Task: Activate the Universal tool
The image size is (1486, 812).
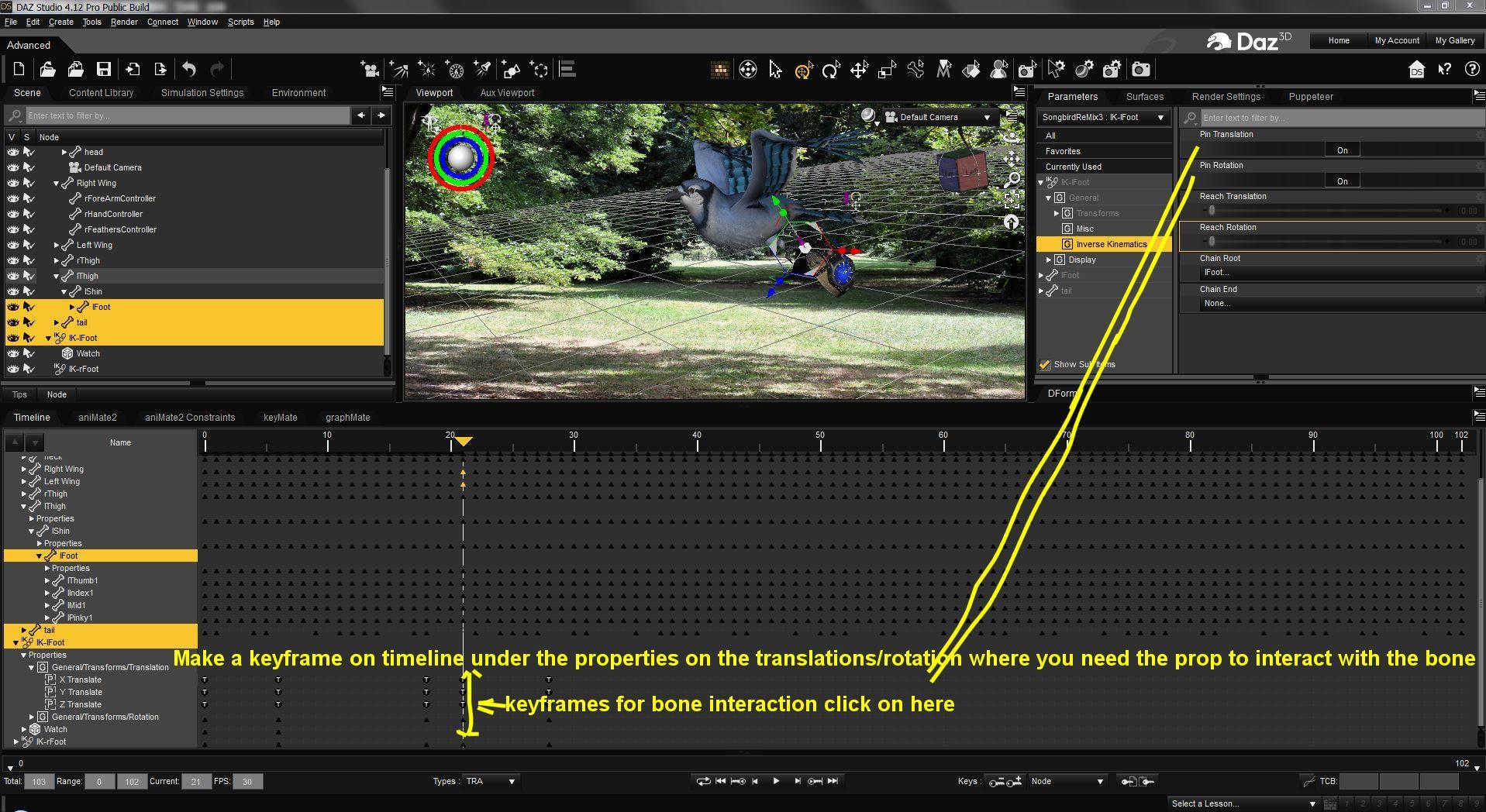Action: (804, 71)
